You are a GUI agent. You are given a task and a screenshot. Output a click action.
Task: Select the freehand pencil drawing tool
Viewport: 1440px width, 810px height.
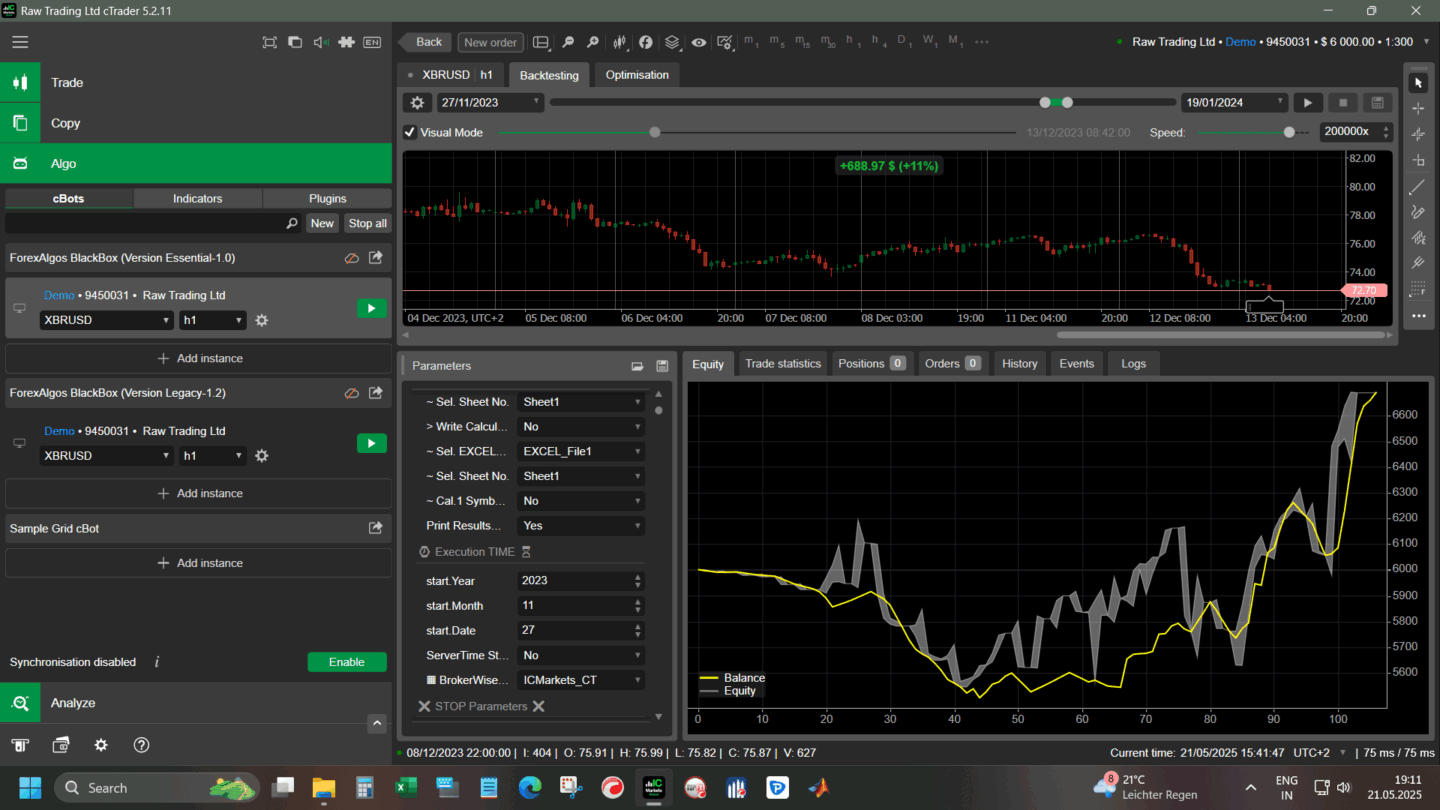1417,212
